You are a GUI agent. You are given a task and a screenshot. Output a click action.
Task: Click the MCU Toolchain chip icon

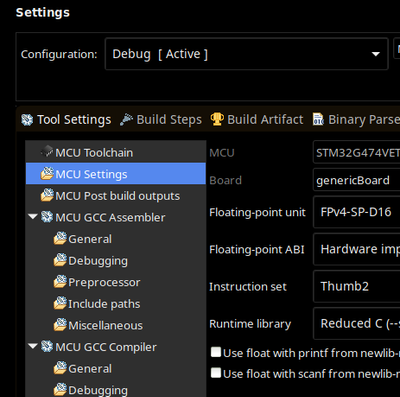pyautogui.click(x=47, y=152)
